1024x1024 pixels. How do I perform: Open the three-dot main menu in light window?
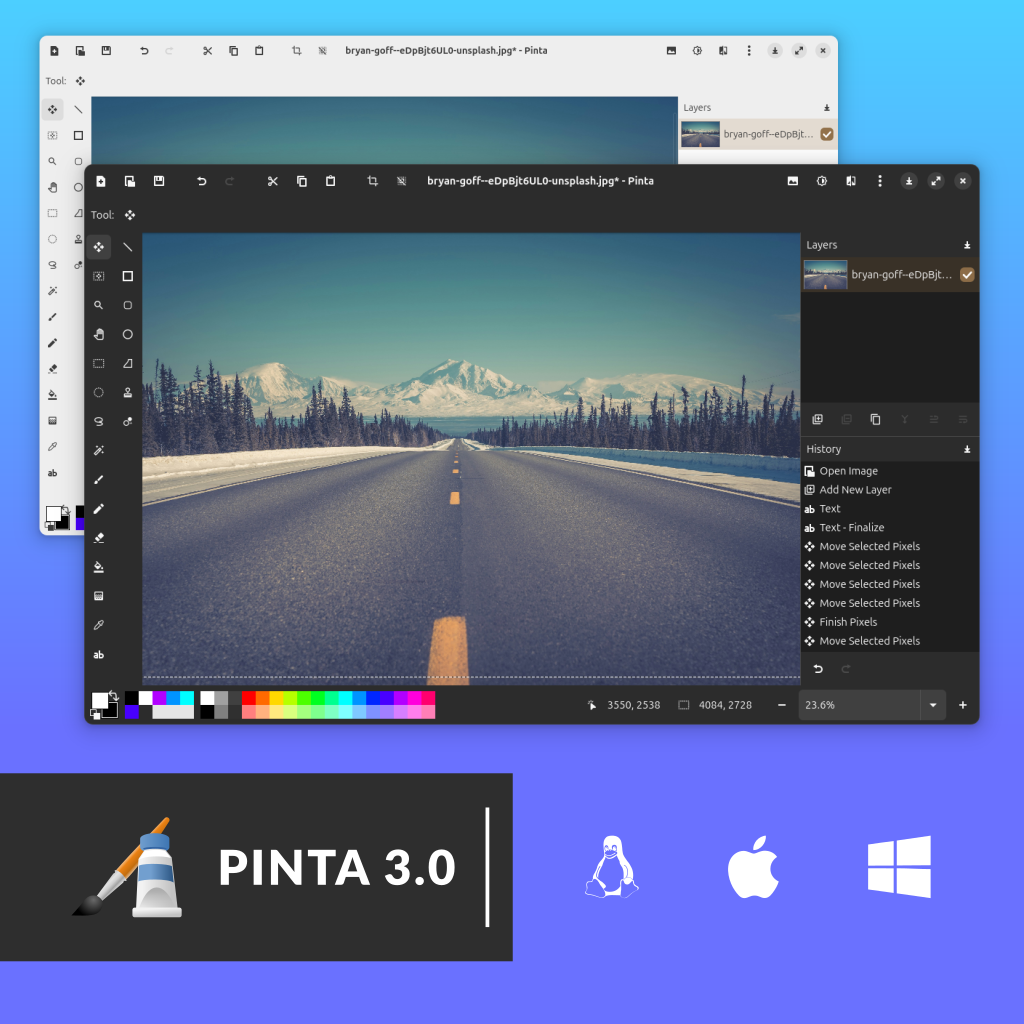click(x=749, y=50)
